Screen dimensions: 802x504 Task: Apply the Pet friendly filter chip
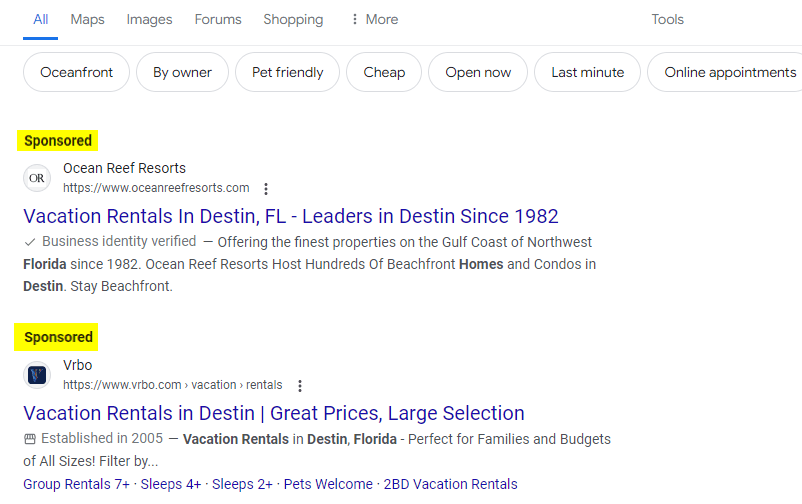(287, 72)
